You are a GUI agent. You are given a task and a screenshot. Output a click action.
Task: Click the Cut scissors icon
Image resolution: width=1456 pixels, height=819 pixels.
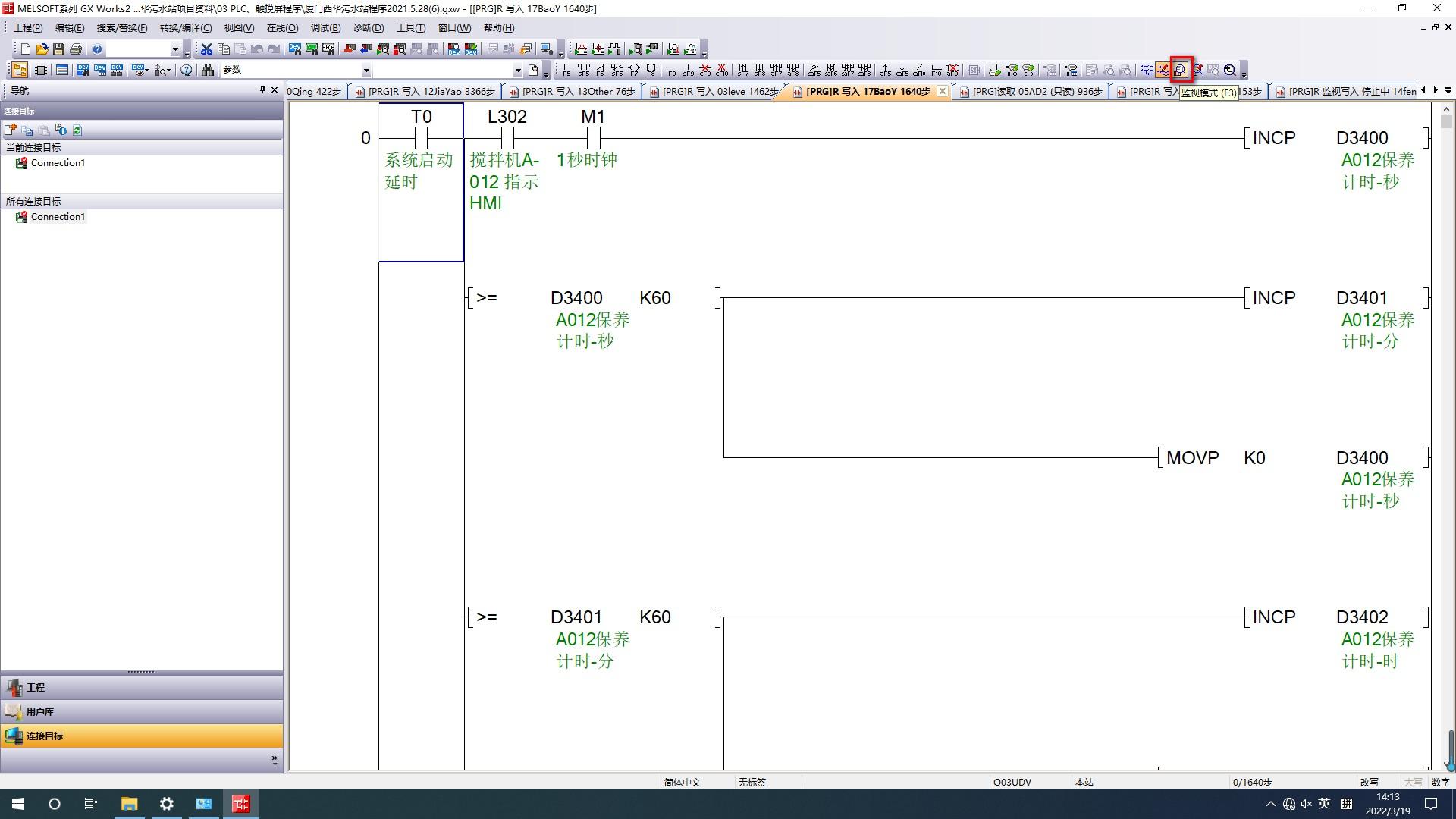coord(206,49)
